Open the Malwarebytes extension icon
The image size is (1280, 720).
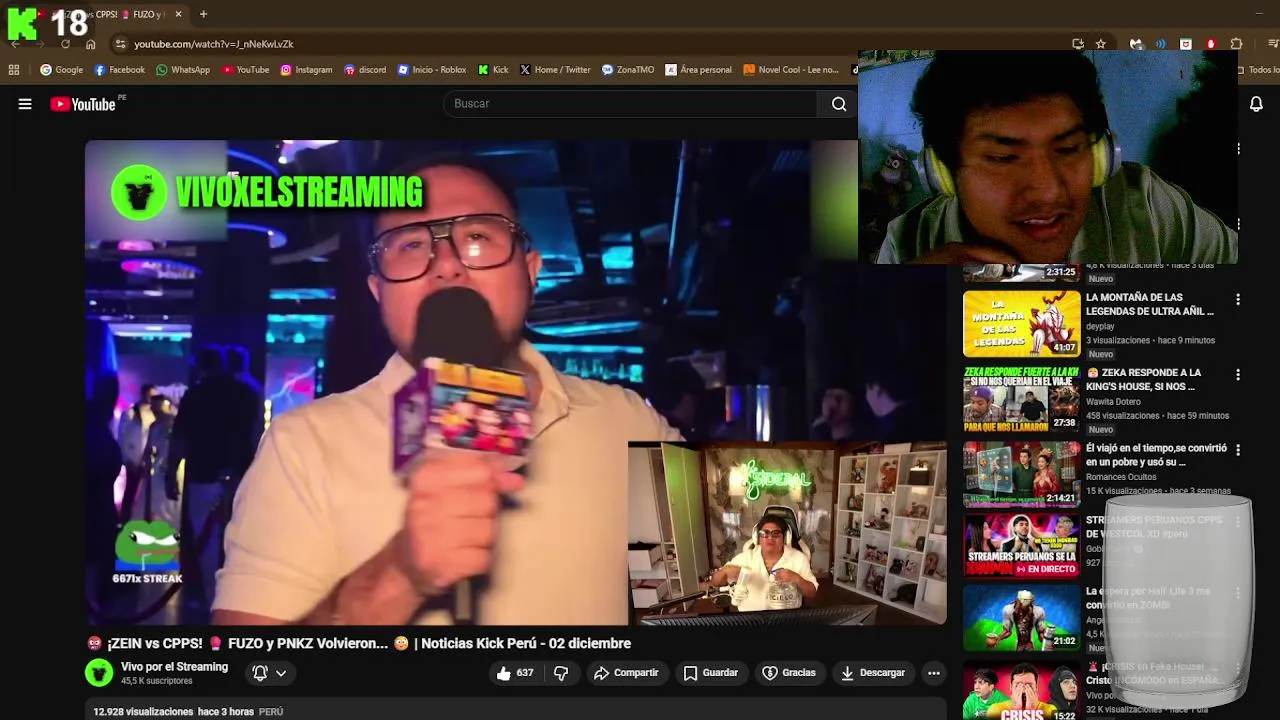tap(1136, 44)
